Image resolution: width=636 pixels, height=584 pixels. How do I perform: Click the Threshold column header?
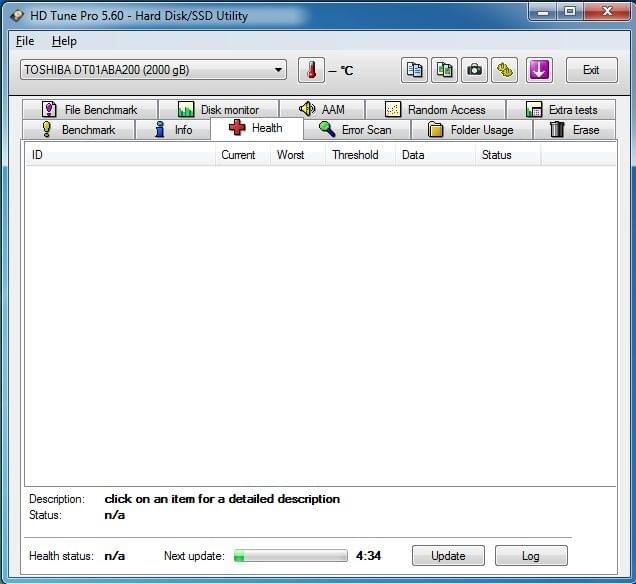click(355, 155)
